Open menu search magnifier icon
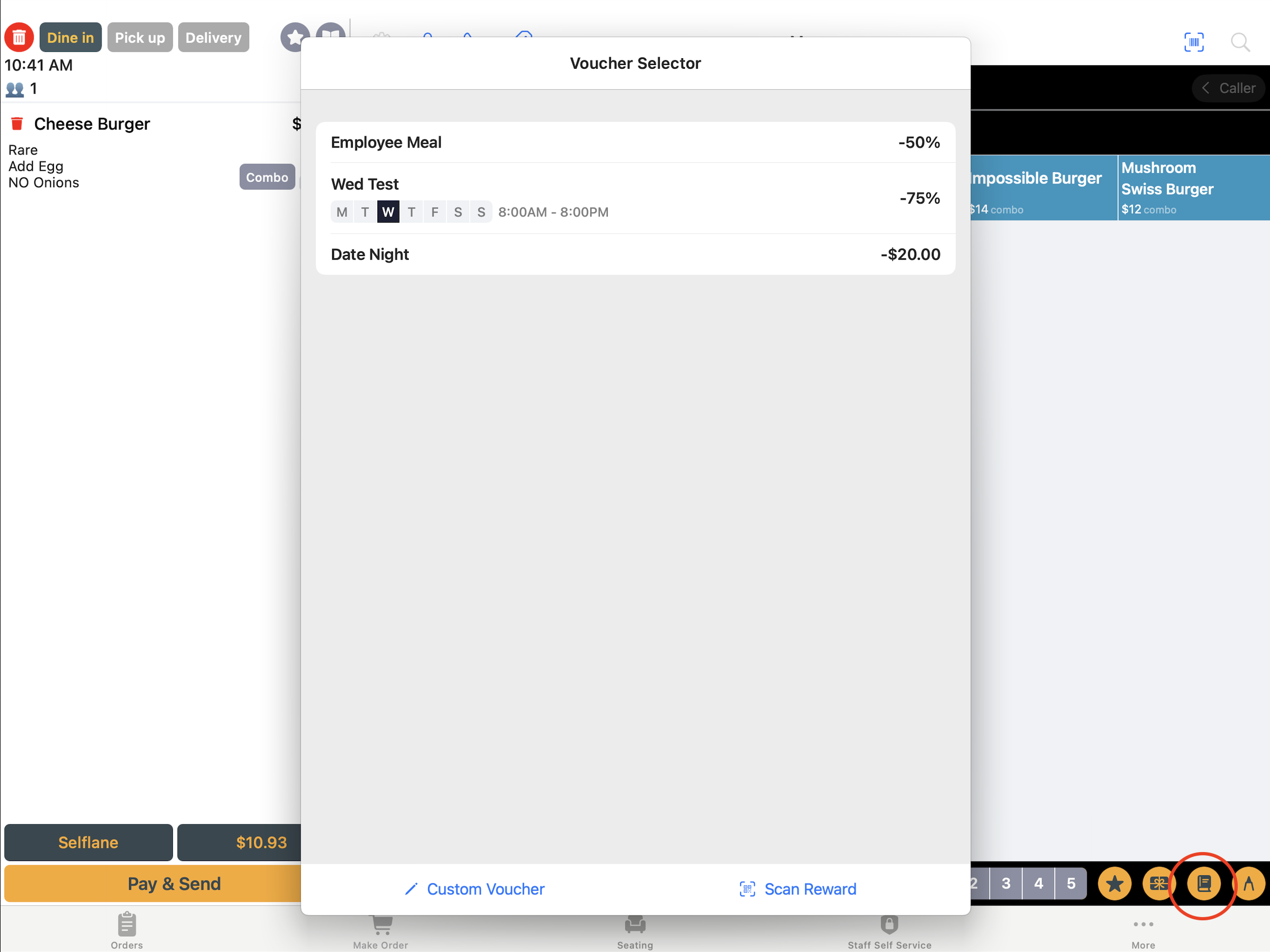The width and height of the screenshot is (1270, 952). (x=1239, y=42)
